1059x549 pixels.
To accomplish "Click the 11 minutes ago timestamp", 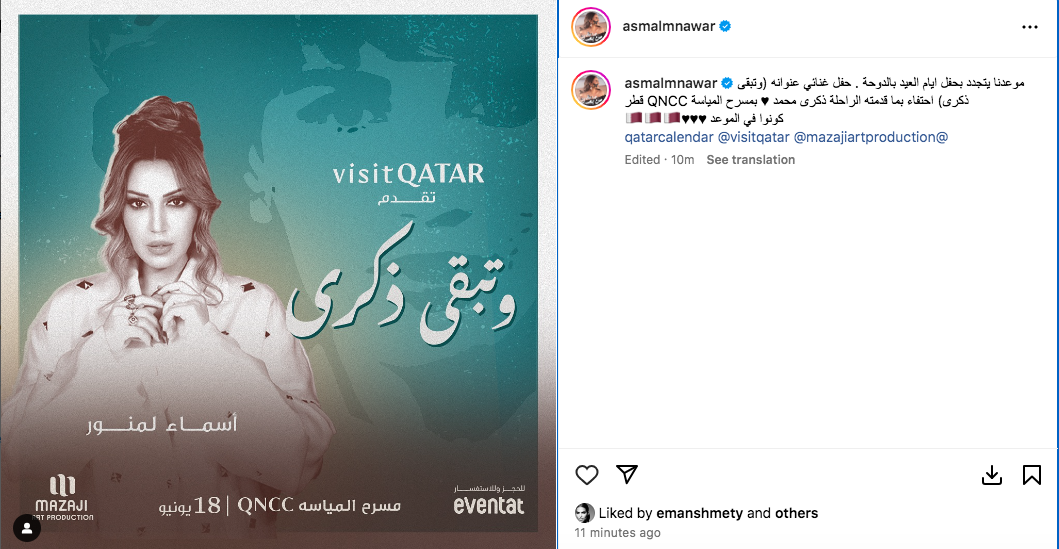I will (617, 533).
